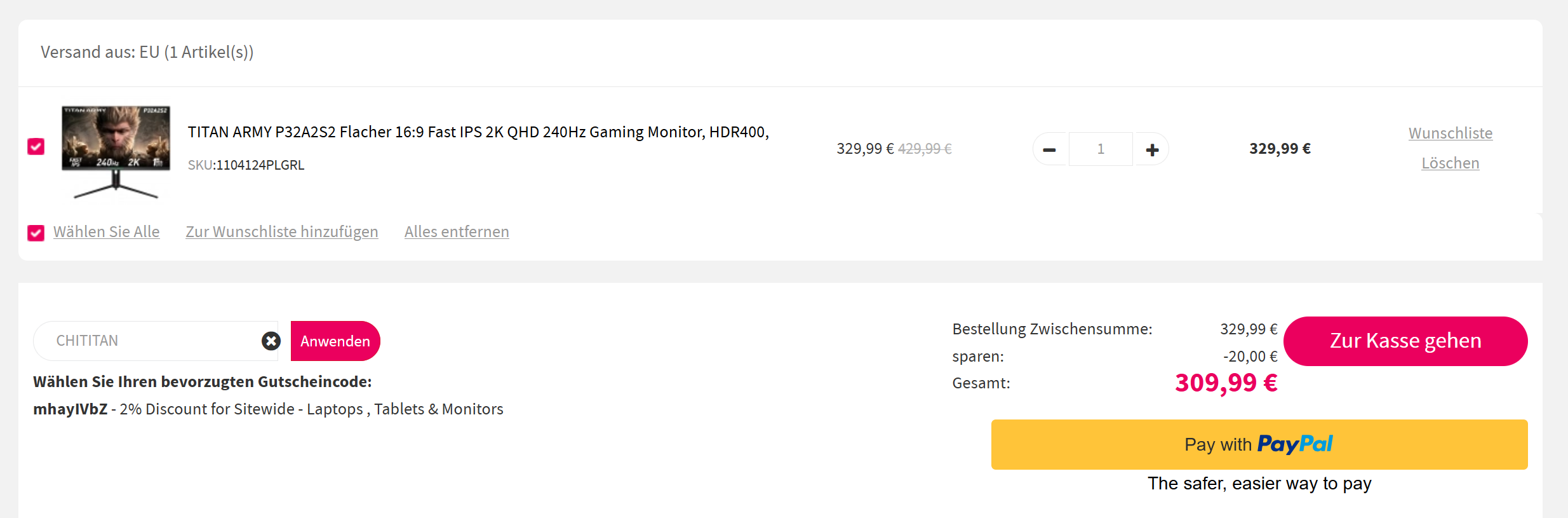This screenshot has width=1568, height=518.
Task: Click Alles entfernen link
Action: coord(457,232)
